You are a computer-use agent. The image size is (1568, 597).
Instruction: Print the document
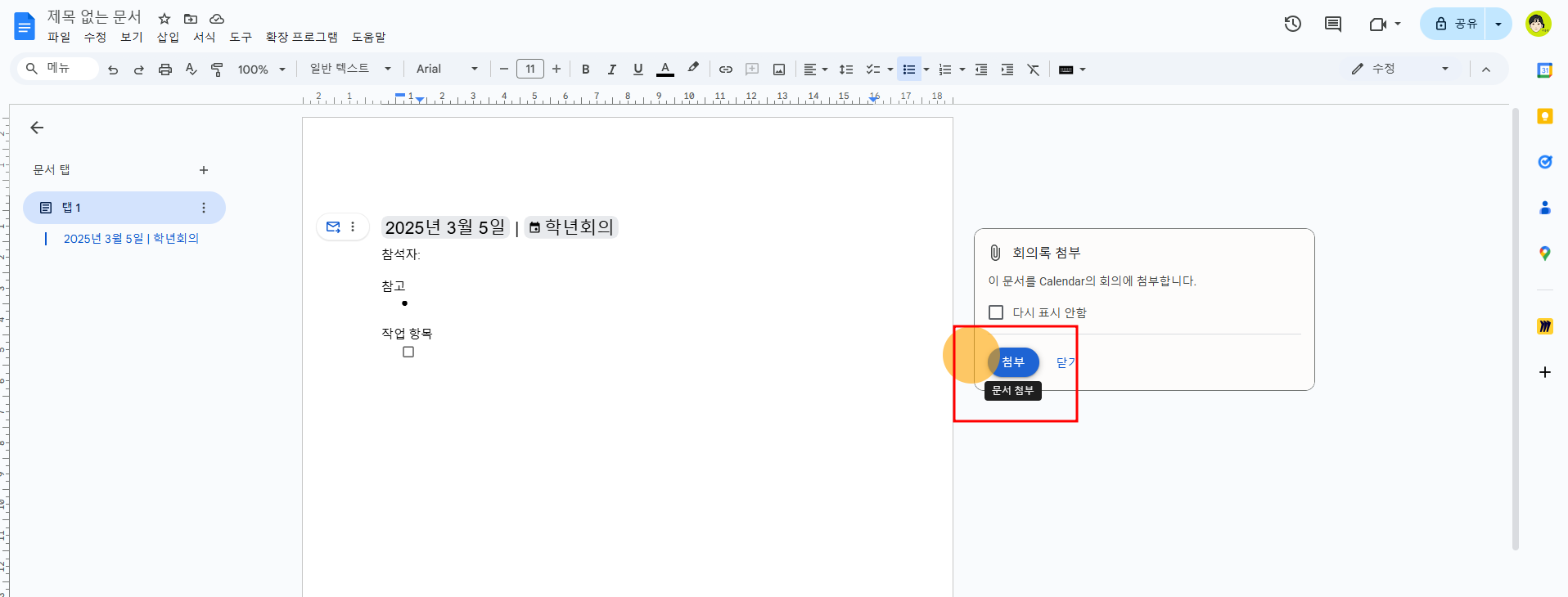[x=165, y=70]
